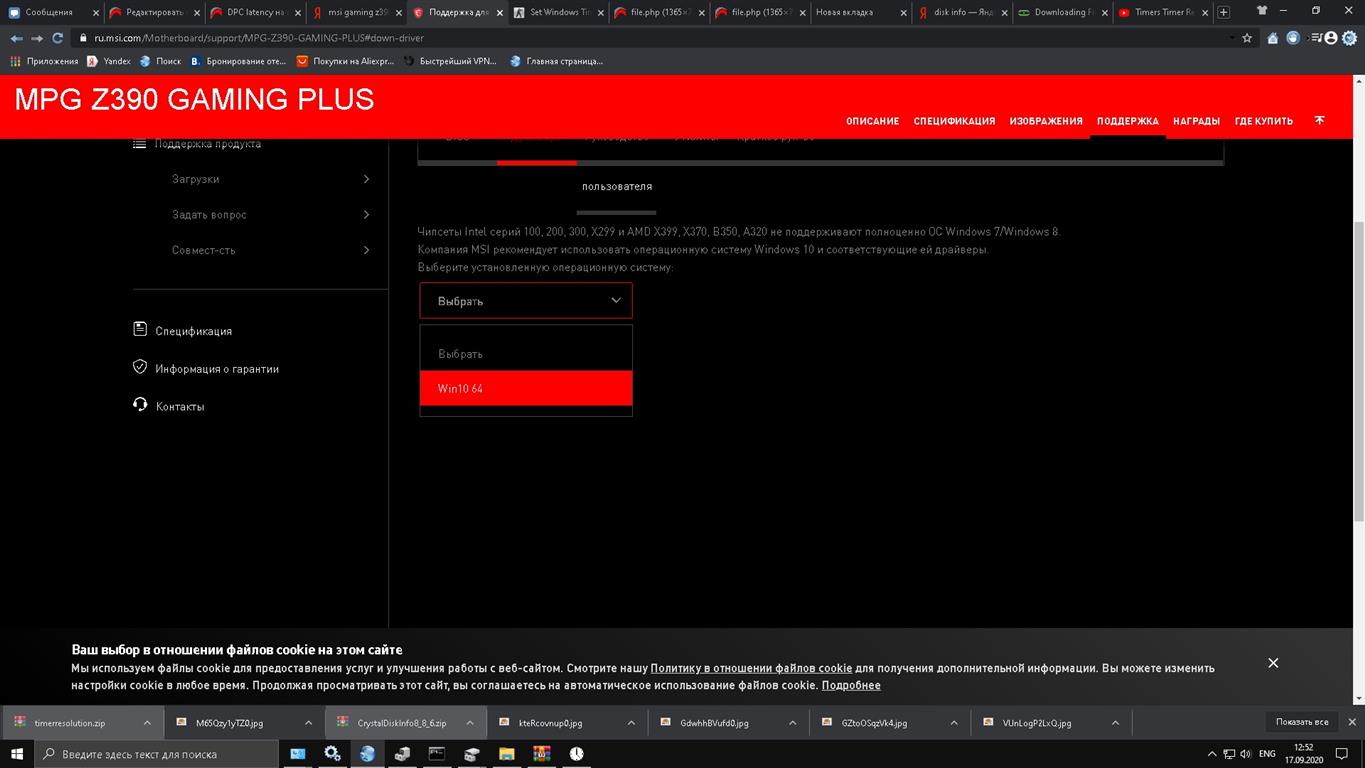This screenshot has height=768, width=1365.
Task: Open a new browser tab with plus button
Action: click(x=1223, y=12)
